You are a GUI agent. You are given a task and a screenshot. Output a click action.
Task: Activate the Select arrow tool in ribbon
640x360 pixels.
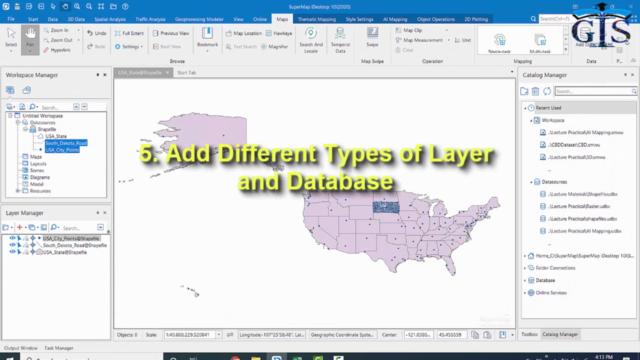coord(11,39)
